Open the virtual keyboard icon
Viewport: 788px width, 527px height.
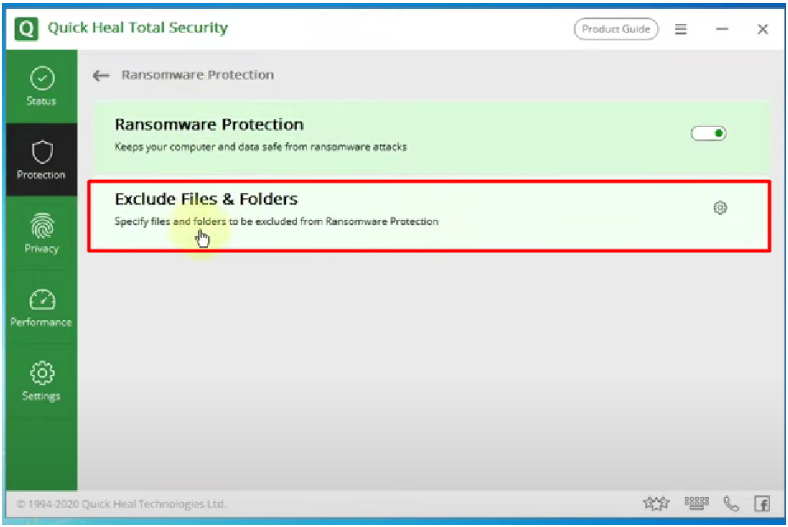click(697, 503)
